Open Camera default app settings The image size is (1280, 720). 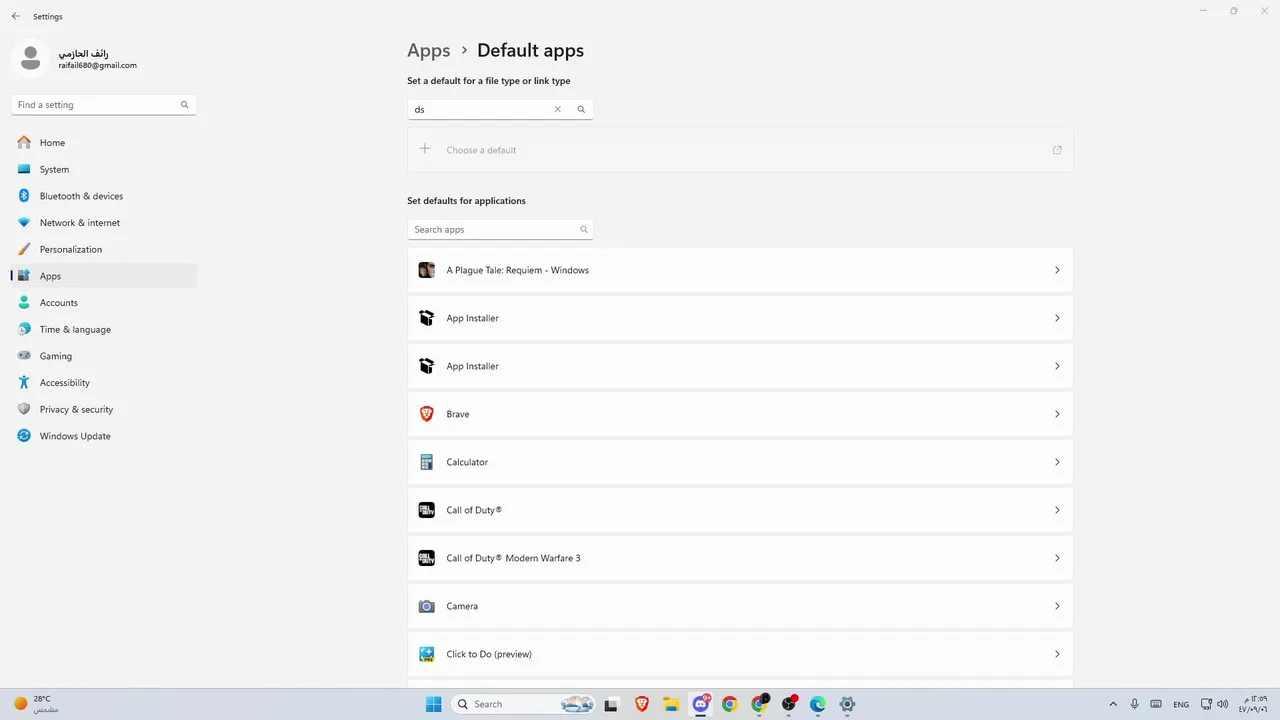[x=740, y=606]
